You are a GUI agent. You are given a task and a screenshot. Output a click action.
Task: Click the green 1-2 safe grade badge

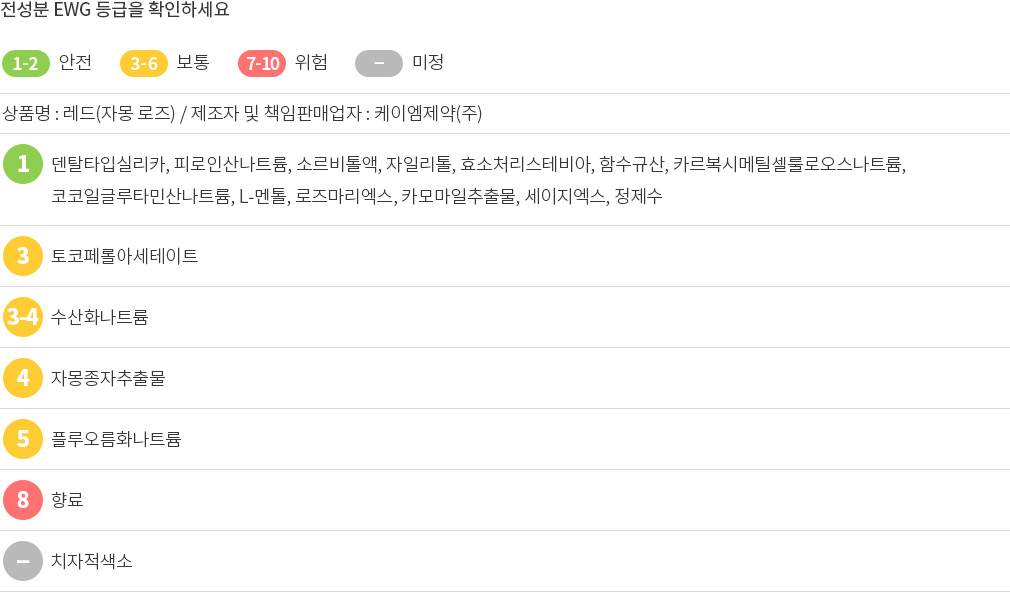pyautogui.click(x=26, y=63)
